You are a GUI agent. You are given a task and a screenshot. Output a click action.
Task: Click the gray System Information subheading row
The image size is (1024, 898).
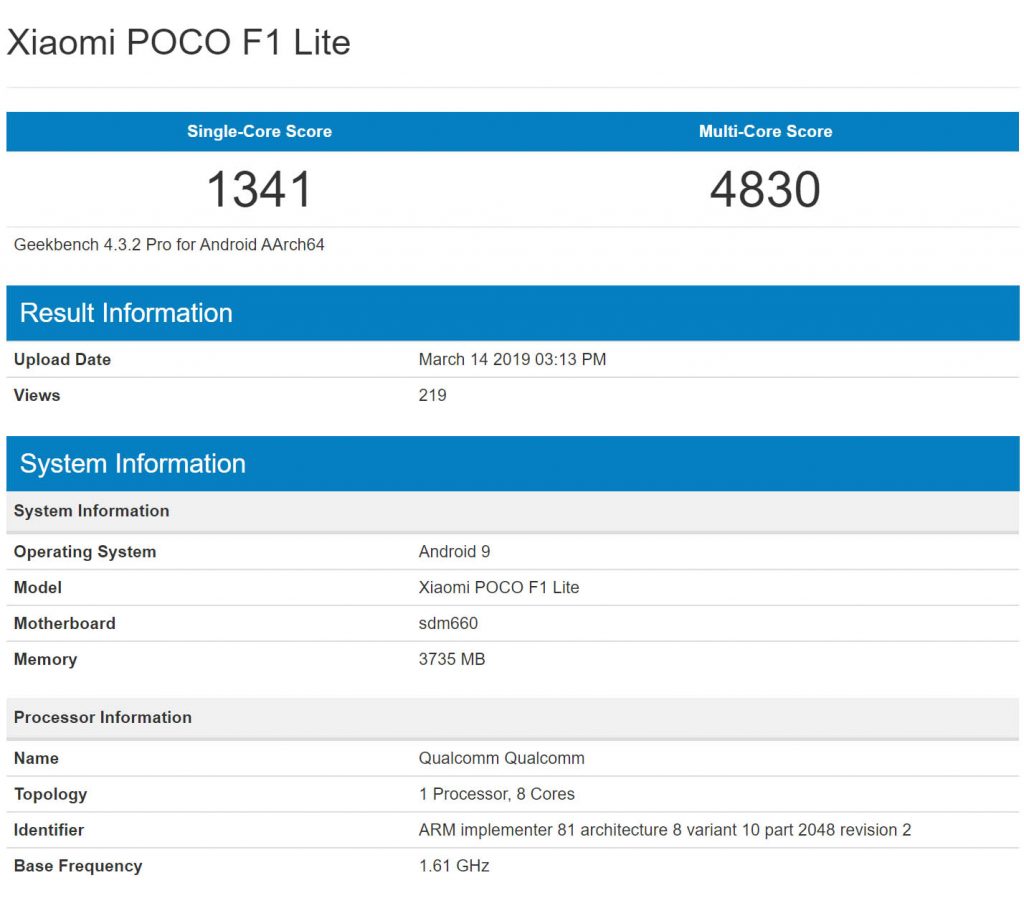point(513,511)
